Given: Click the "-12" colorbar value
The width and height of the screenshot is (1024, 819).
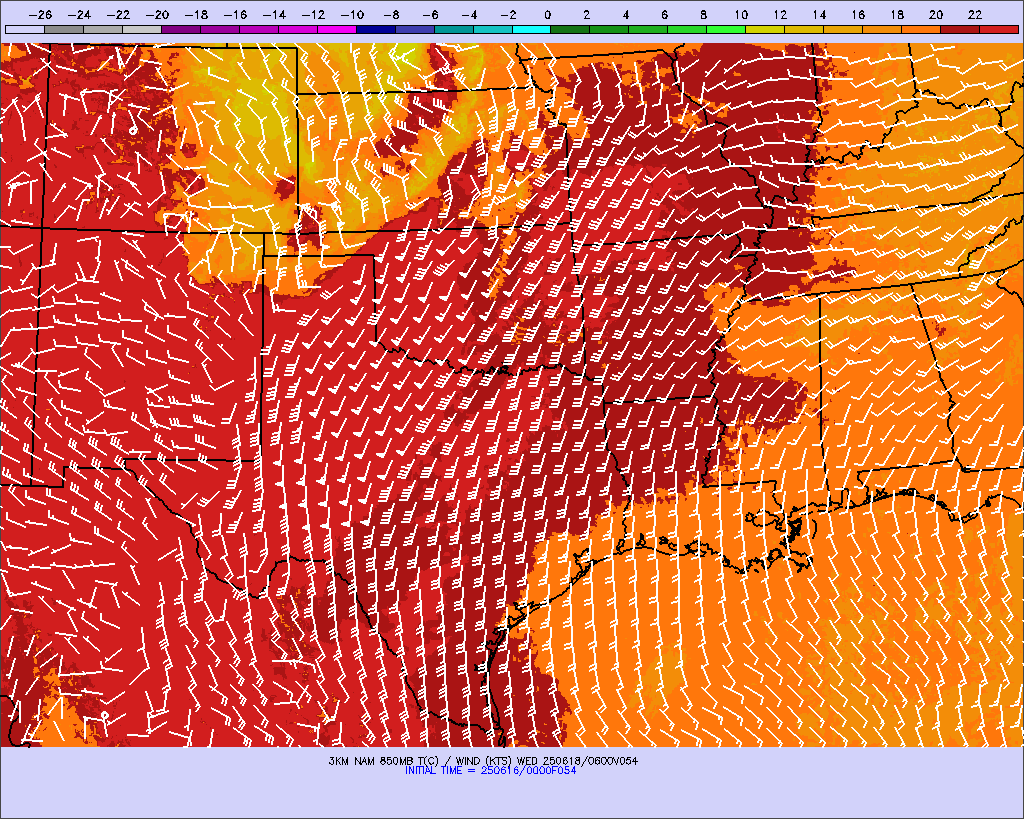Looking at the screenshot, I should (313, 14).
